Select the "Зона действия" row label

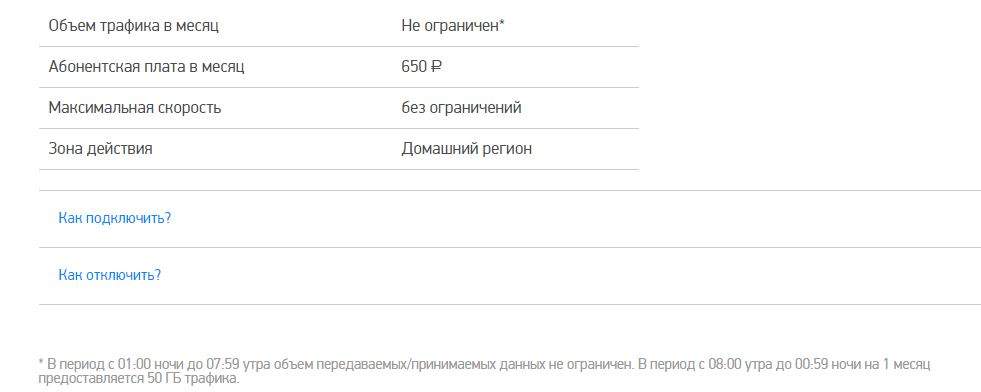coord(101,149)
